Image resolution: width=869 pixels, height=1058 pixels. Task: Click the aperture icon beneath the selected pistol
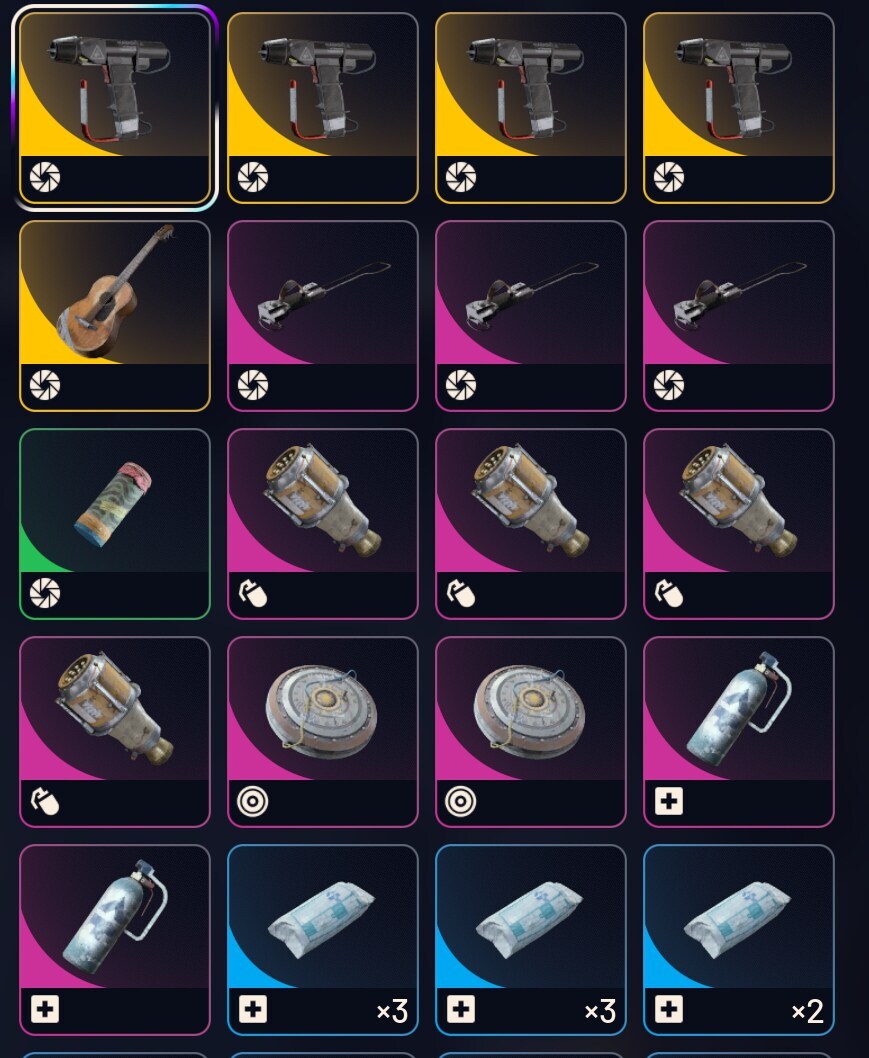pos(45,177)
